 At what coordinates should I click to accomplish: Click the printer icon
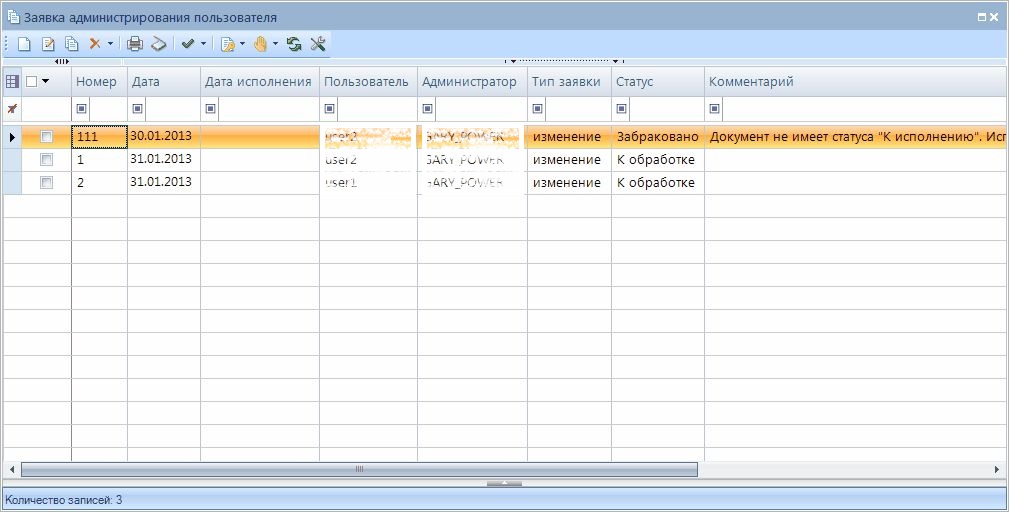[135, 44]
